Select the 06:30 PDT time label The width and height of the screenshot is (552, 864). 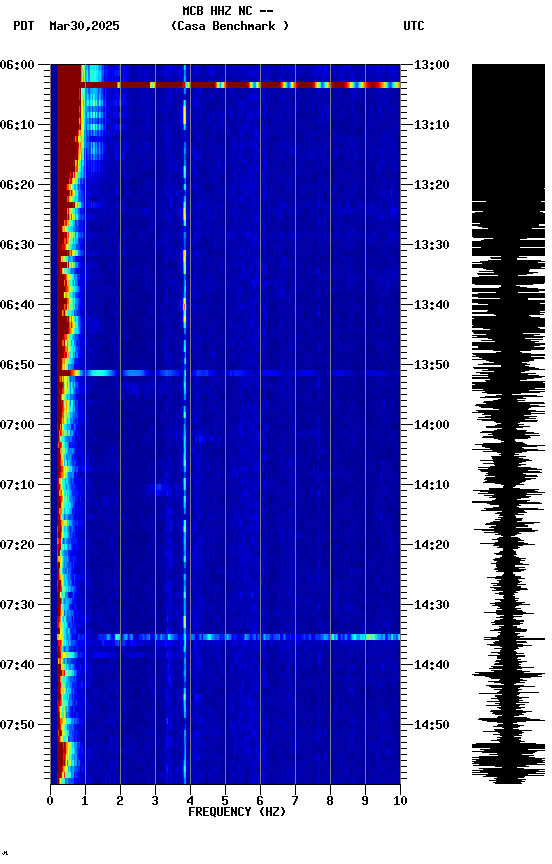17,245
